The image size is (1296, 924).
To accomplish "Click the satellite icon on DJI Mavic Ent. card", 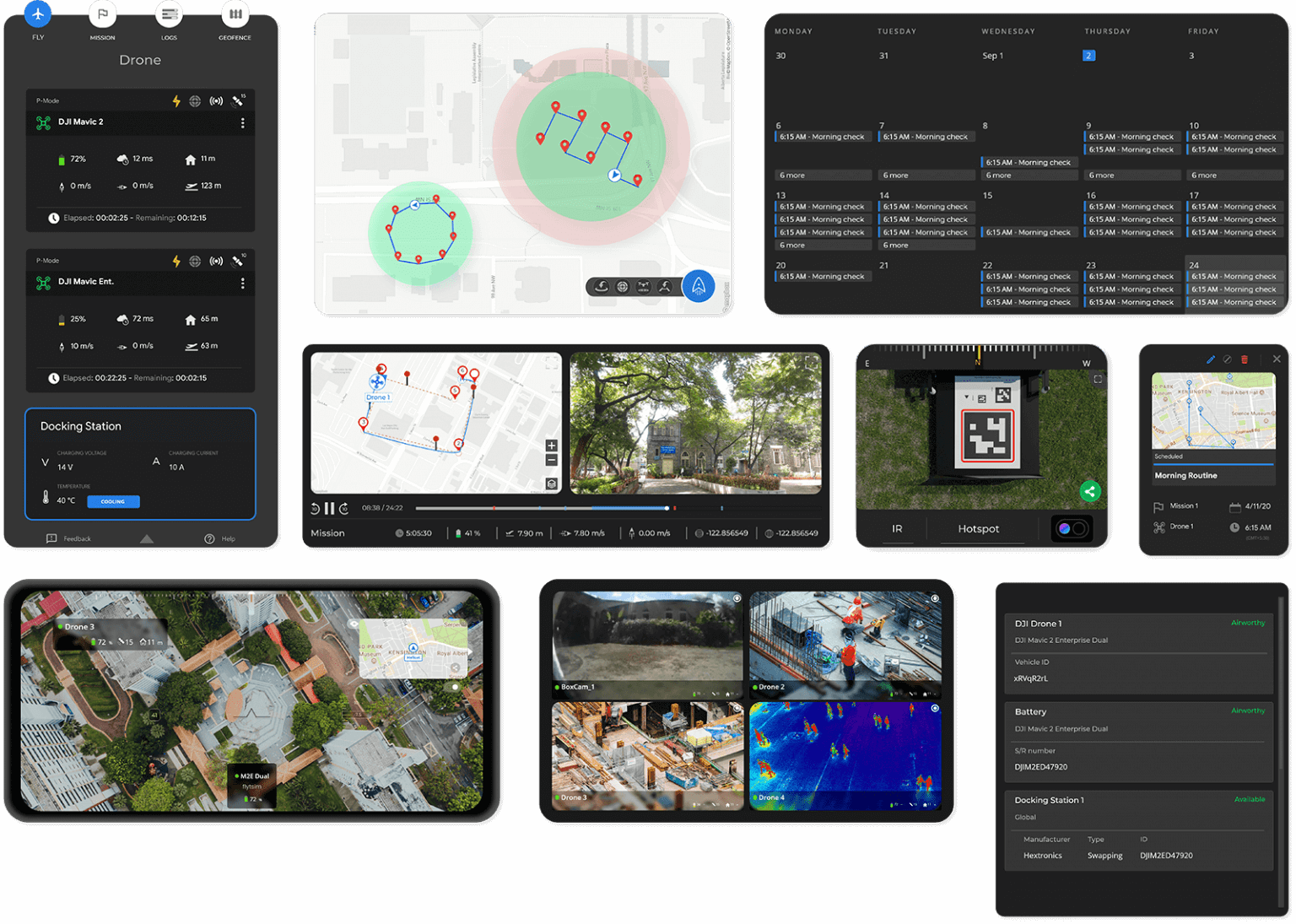I will click(239, 262).
